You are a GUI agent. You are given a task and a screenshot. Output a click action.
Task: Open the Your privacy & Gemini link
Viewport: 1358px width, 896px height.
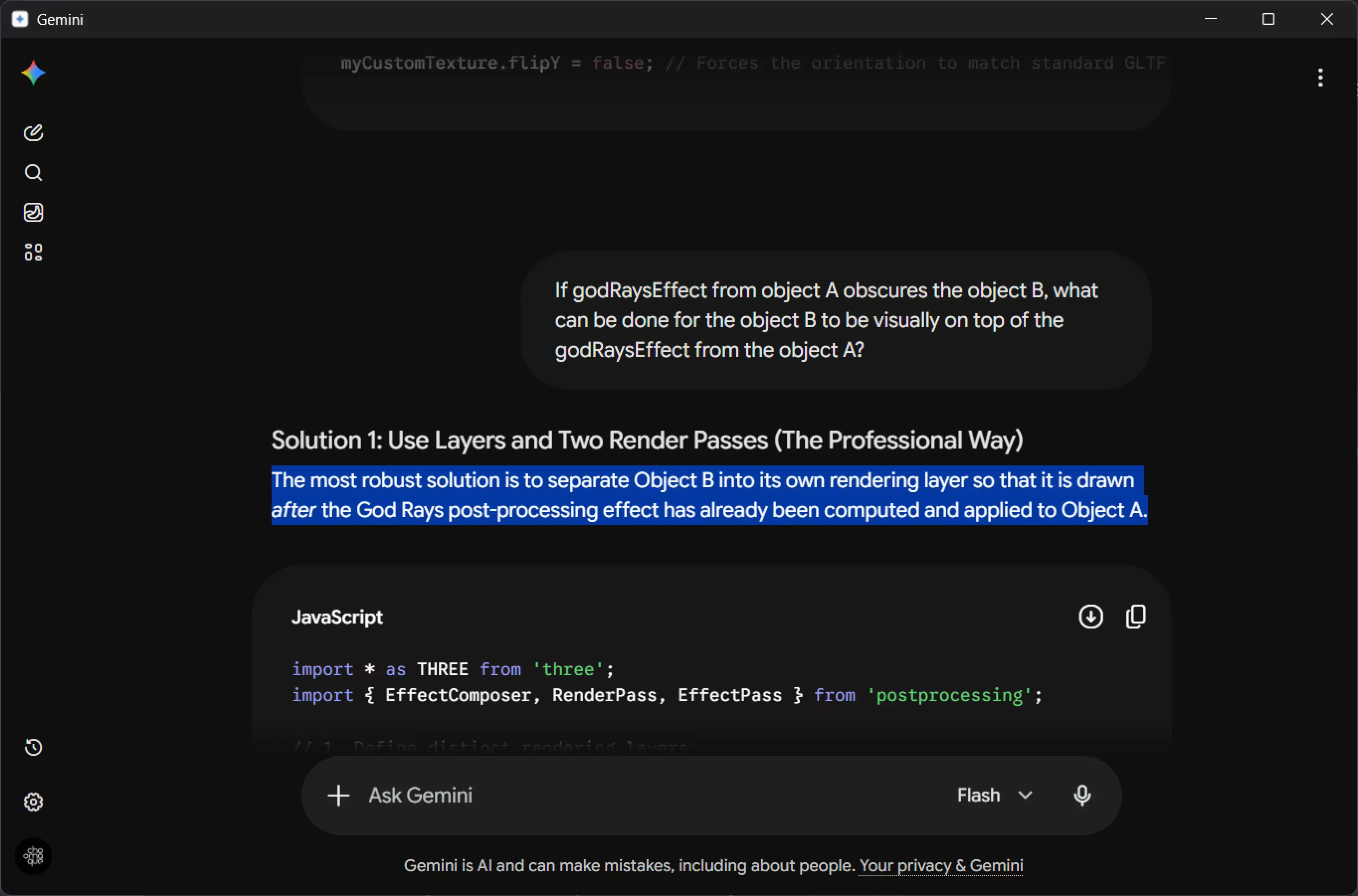pos(941,866)
